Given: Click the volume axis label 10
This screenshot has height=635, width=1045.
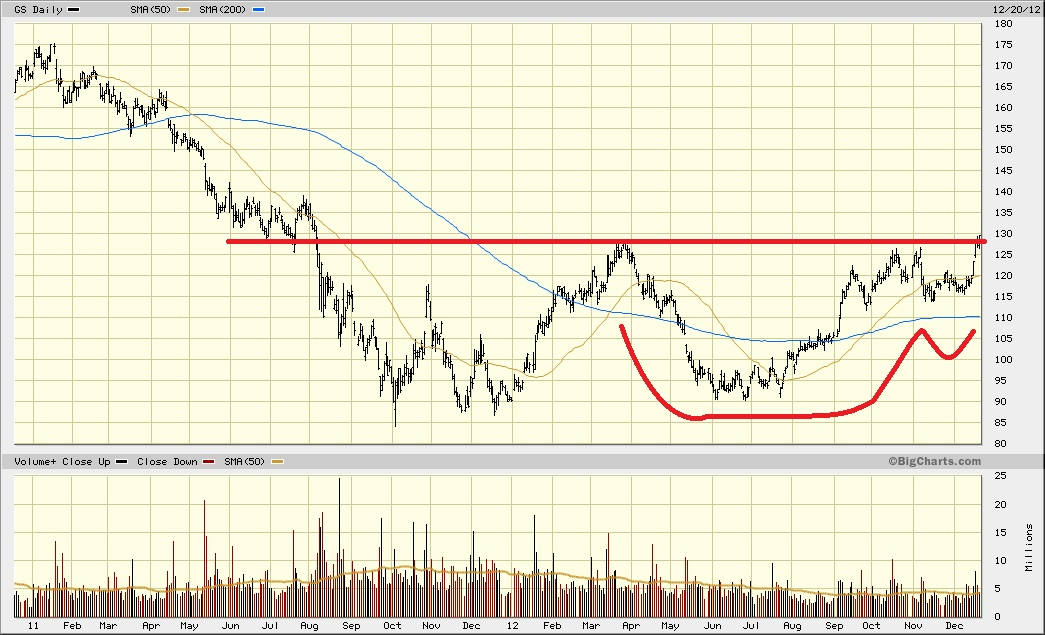Looking at the screenshot, I should tap(1000, 560).
